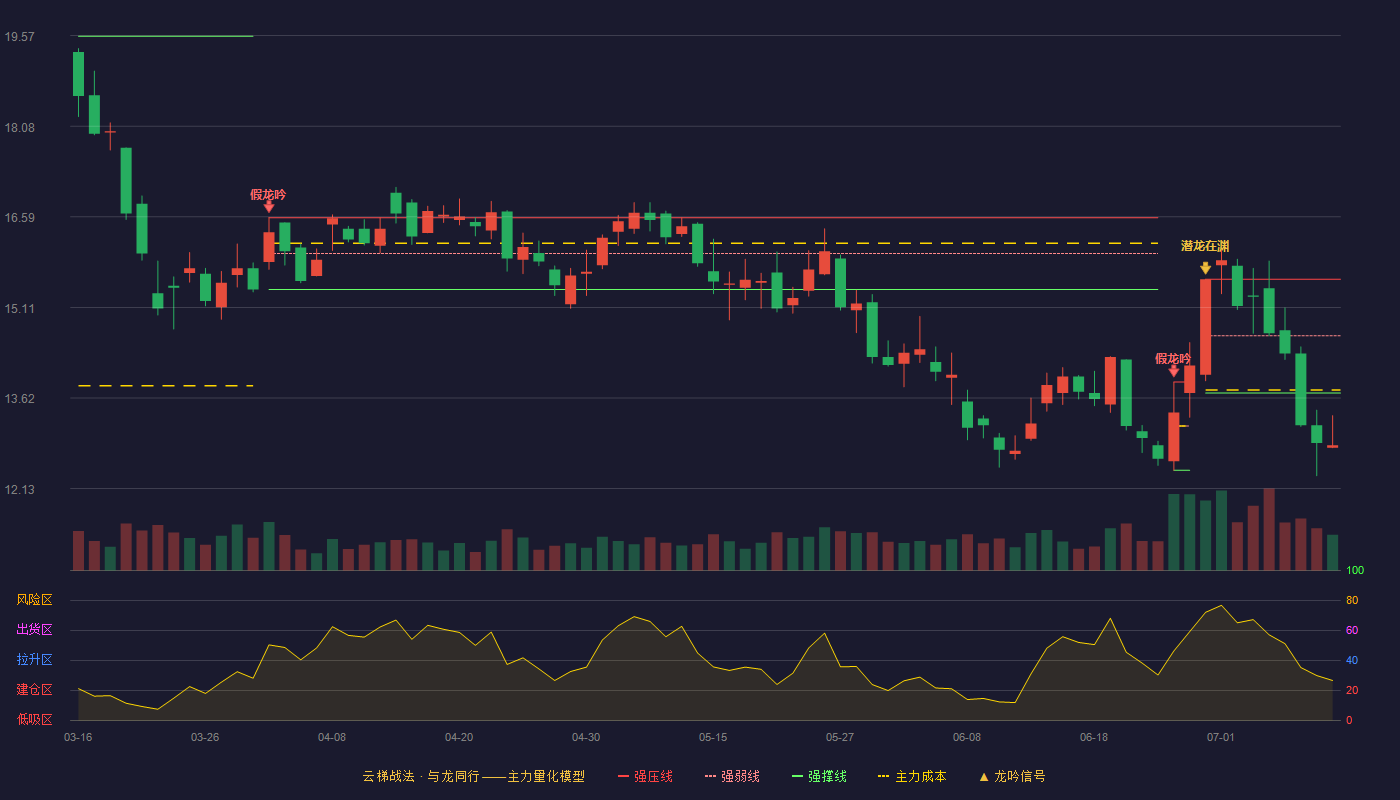Viewport: 1400px width, 800px height.
Task: Click the 建仓区 zone label
Action: tap(34, 690)
